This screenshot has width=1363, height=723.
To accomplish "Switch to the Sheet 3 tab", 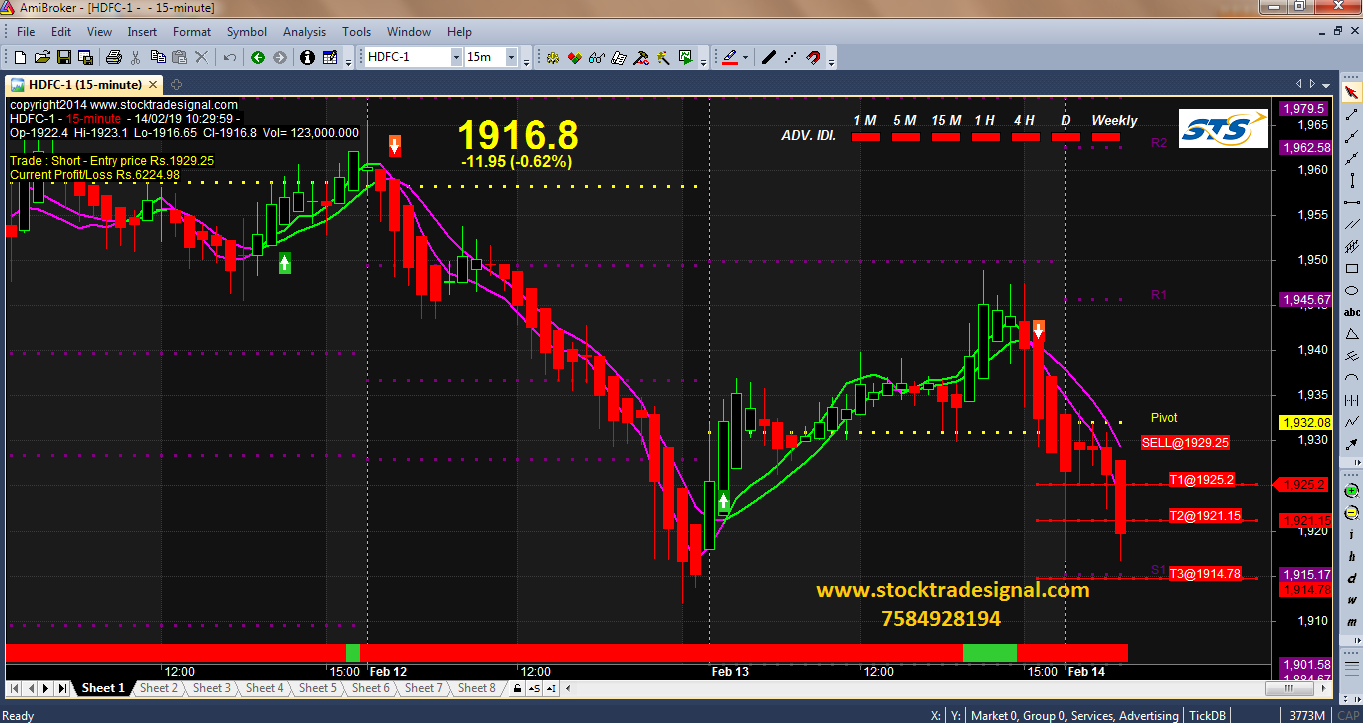I will (x=212, y=688).
